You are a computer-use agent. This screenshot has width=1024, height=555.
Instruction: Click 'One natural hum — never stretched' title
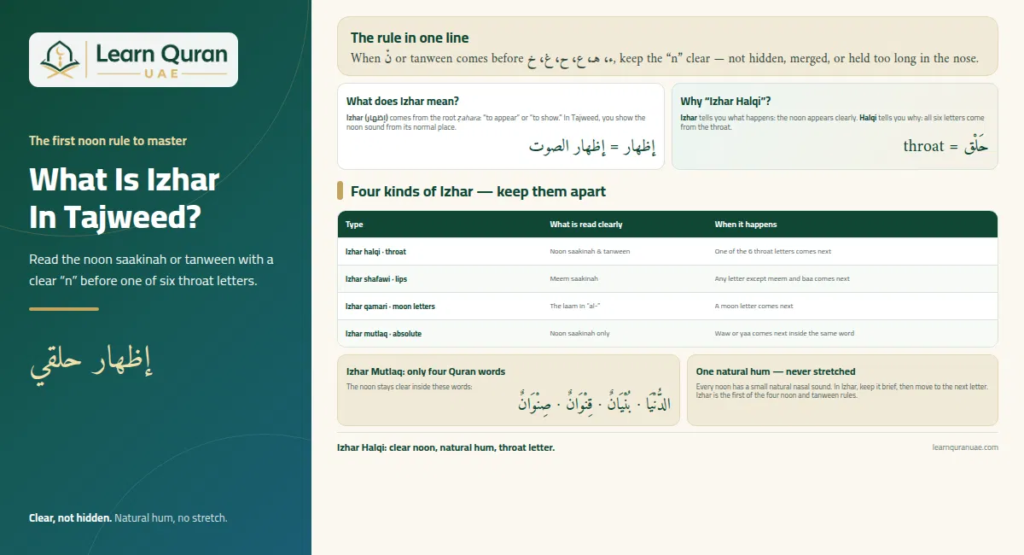pos(775,372)
